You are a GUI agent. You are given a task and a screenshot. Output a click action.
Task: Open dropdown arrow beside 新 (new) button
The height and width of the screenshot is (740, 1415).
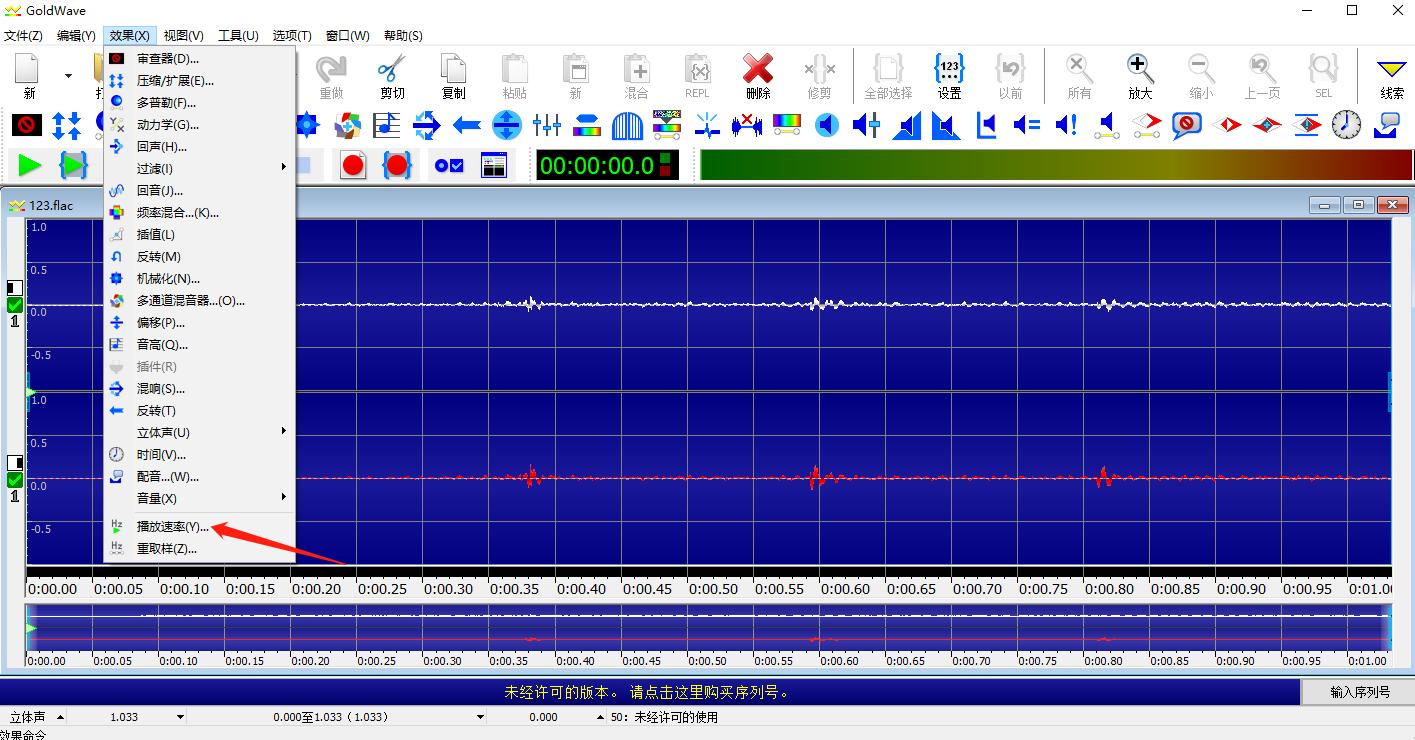point(68,76)
